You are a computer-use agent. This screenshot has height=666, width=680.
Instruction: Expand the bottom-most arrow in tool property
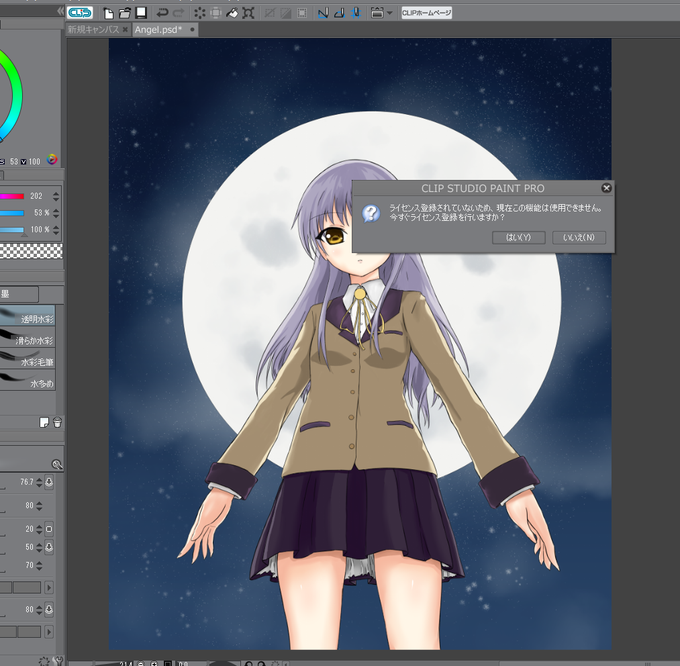tap(49, 632)
